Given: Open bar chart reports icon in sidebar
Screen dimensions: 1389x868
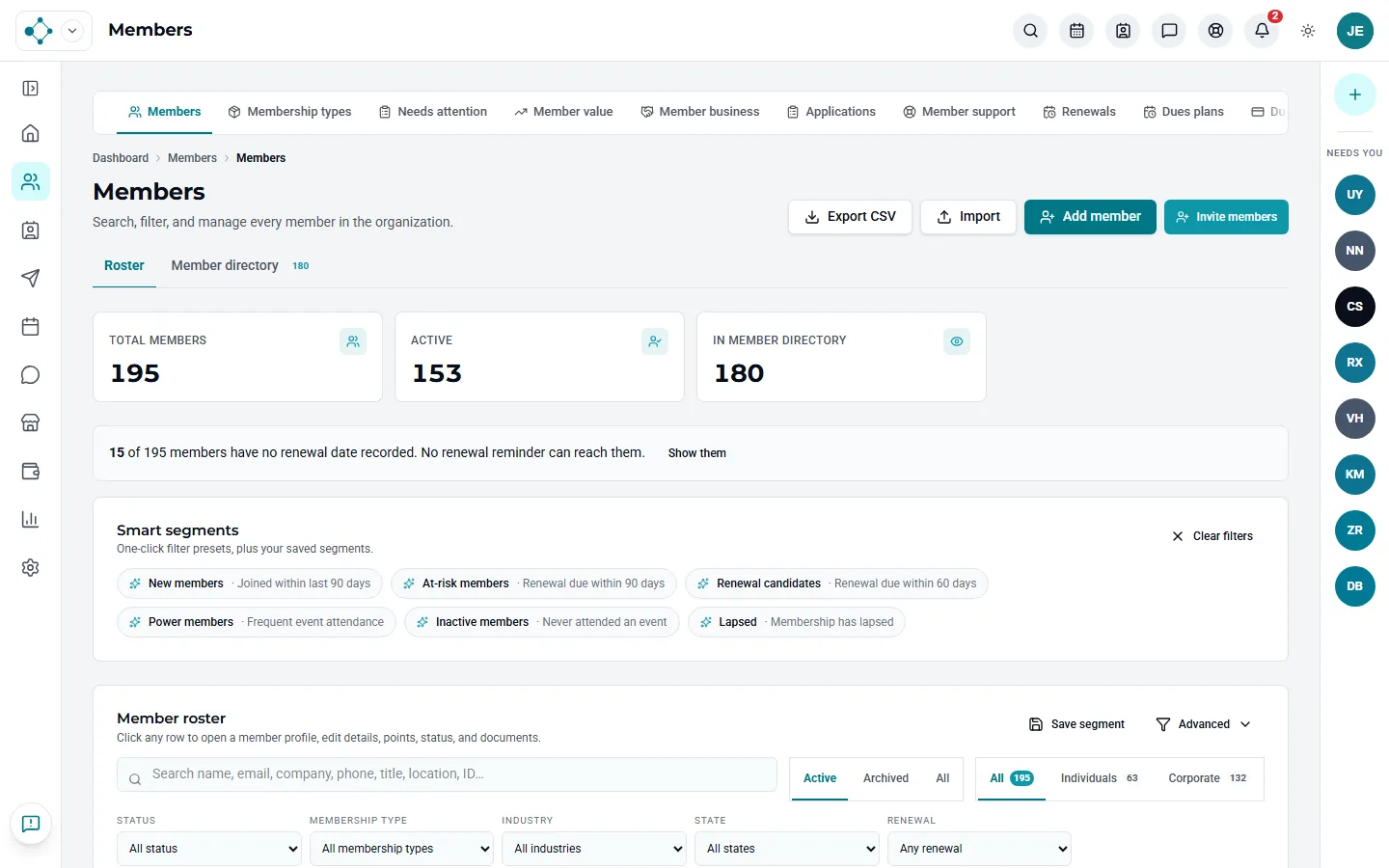Looking at the screenshot, I should pos(31,519).
